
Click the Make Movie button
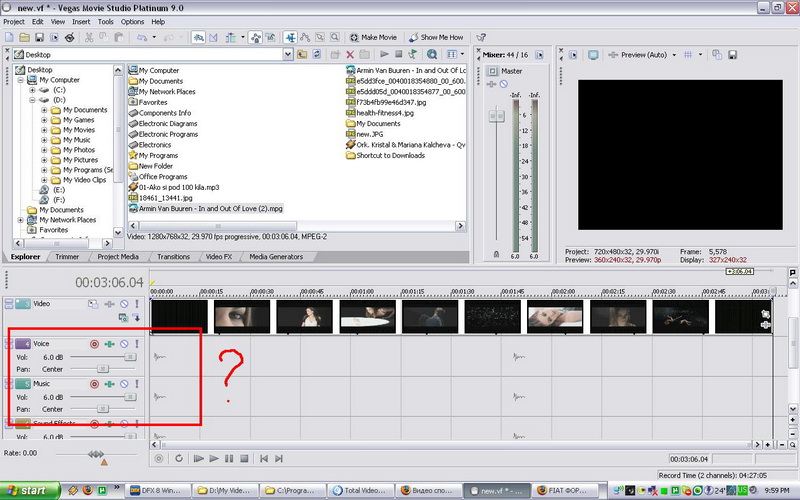pyautogui.click(x=371, y=37)
